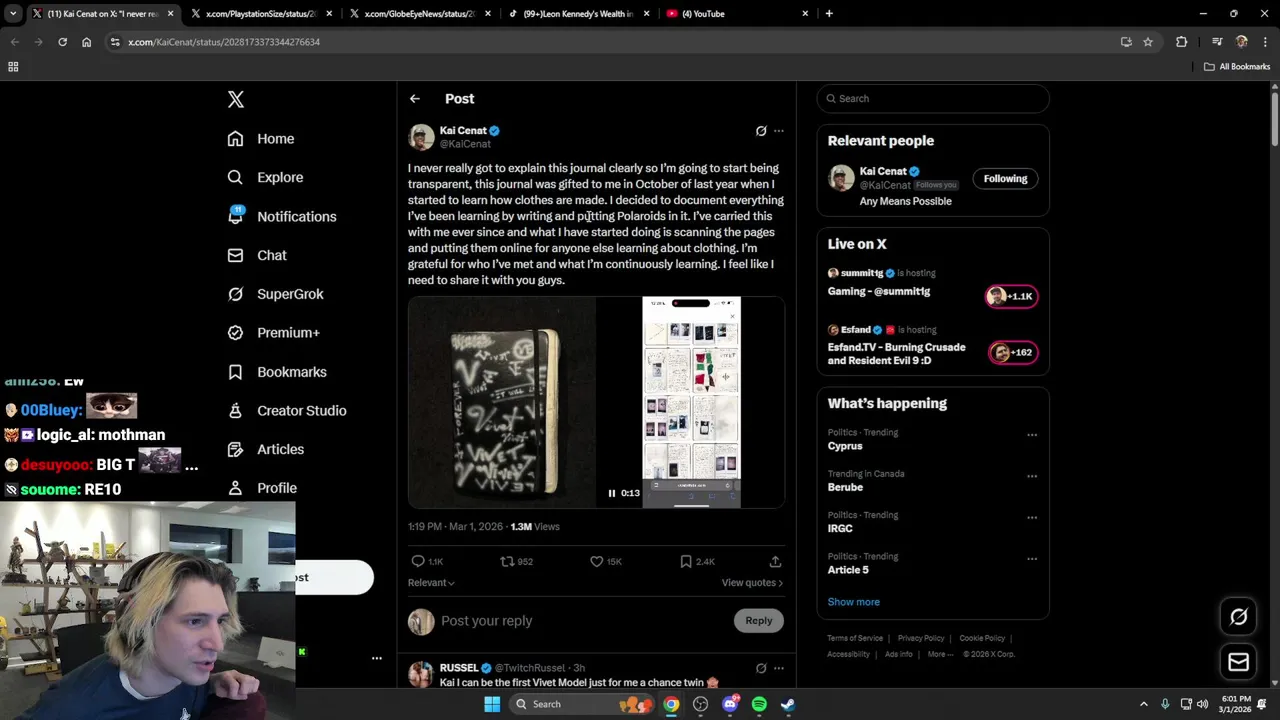Click the Grok icon on RUSSEL's reply
This screenshot has width=1280, height=720.
click(x=761, y=668)
